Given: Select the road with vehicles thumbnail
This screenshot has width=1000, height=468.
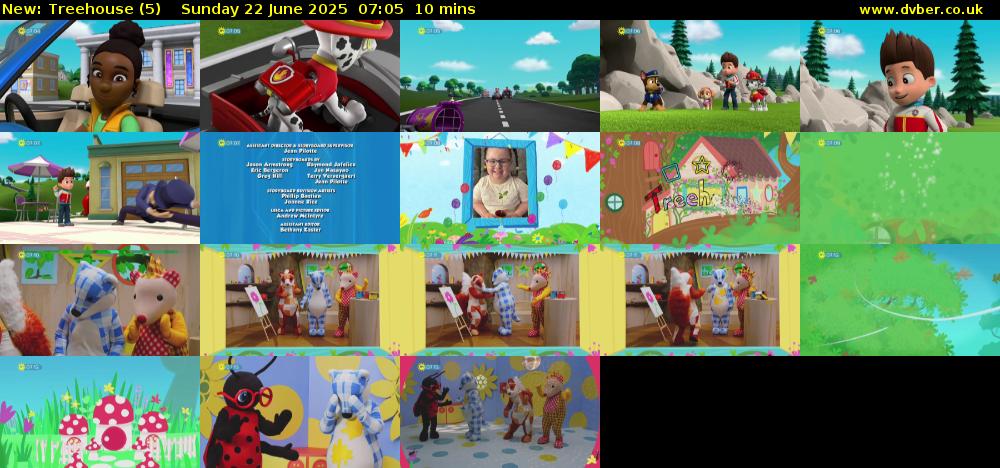Looking at the screenshot, I should (500, 76).
